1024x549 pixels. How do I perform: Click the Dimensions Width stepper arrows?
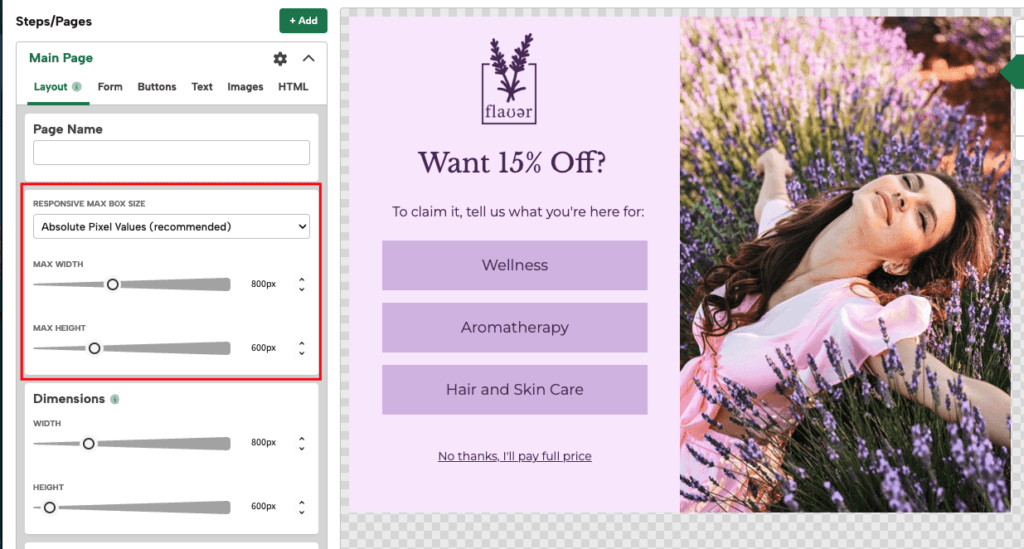(x=302, y=443)
